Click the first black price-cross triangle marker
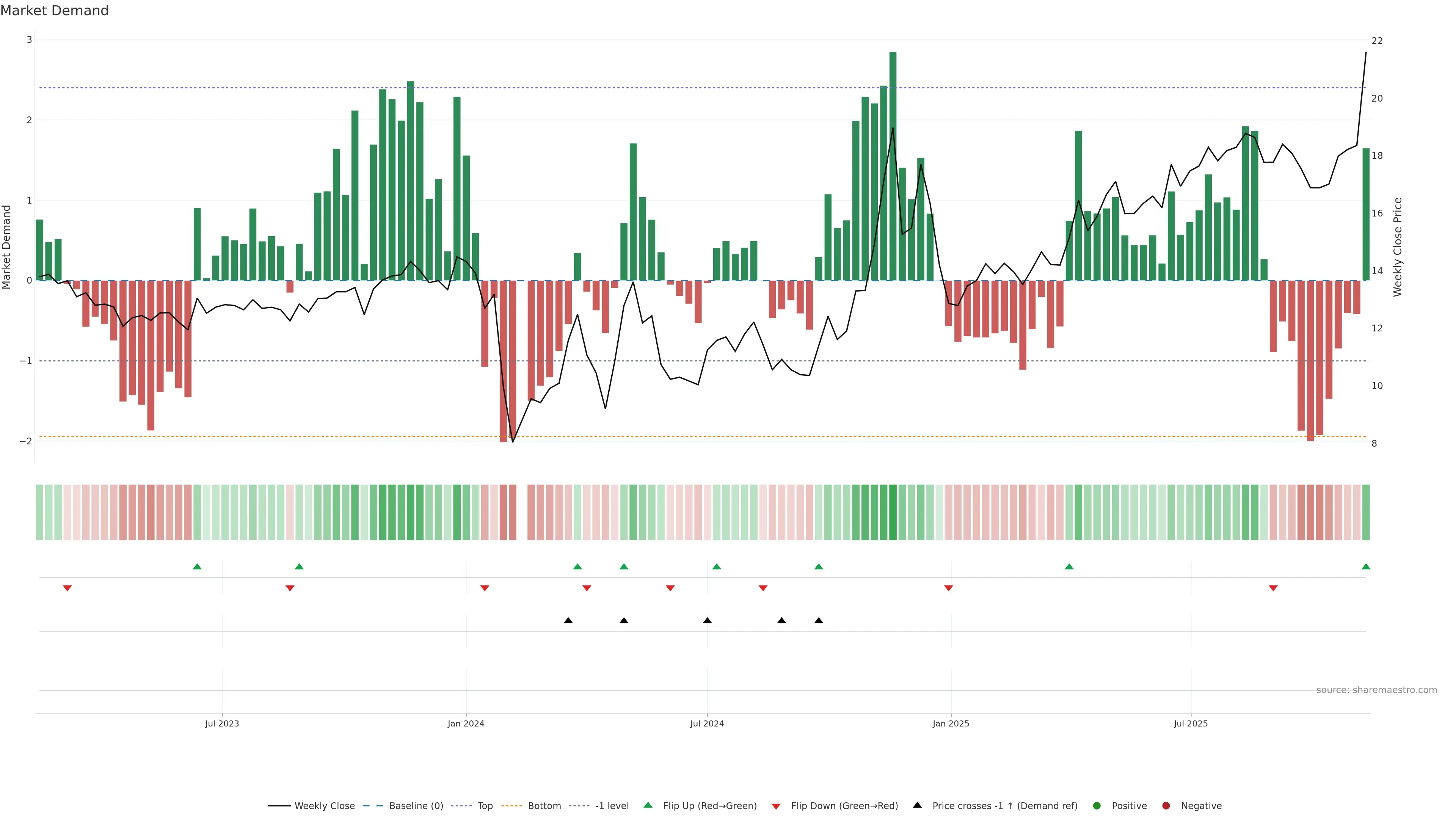1456x819 pixels. pyautogui.click(x=568, y=621)
